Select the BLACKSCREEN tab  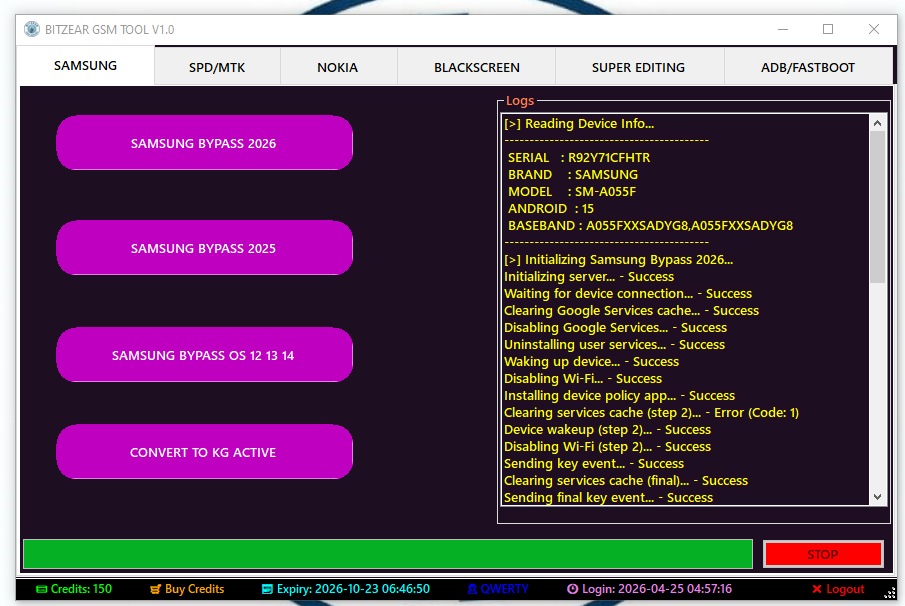point(476,68)
